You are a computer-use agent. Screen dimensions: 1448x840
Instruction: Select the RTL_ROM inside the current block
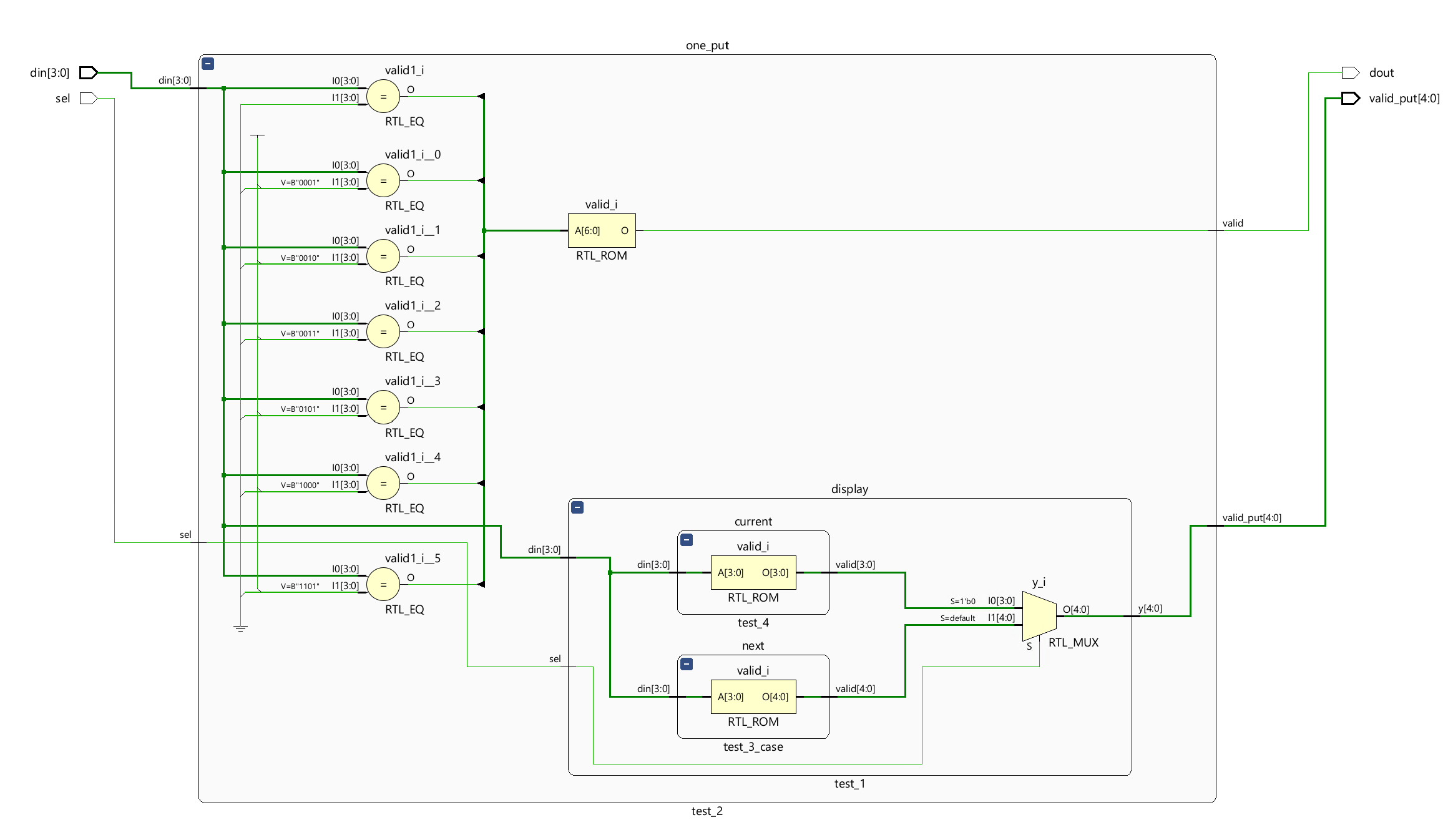[x=753, y=572]
